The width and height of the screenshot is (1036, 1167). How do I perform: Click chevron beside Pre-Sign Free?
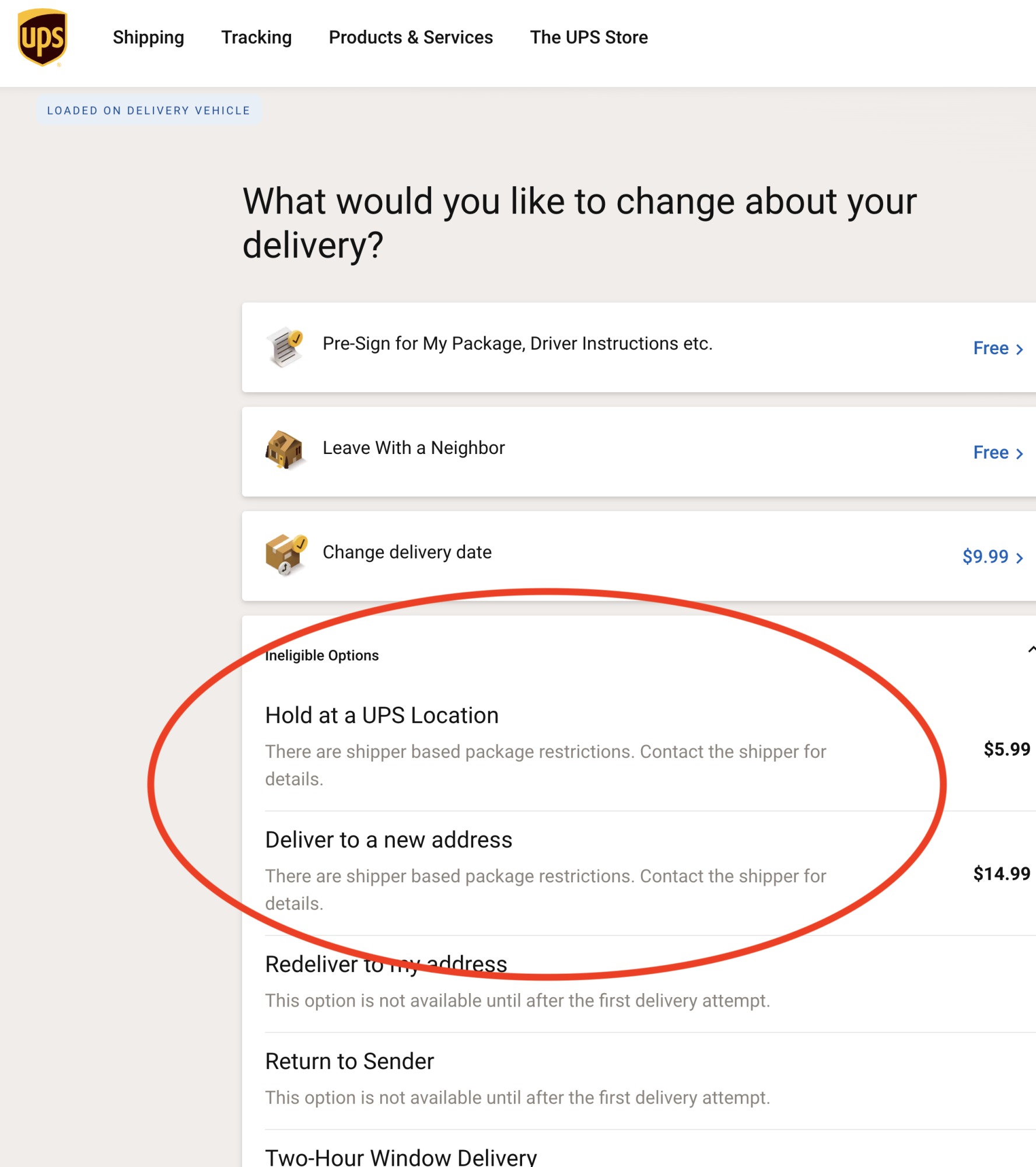[1020, 349]
